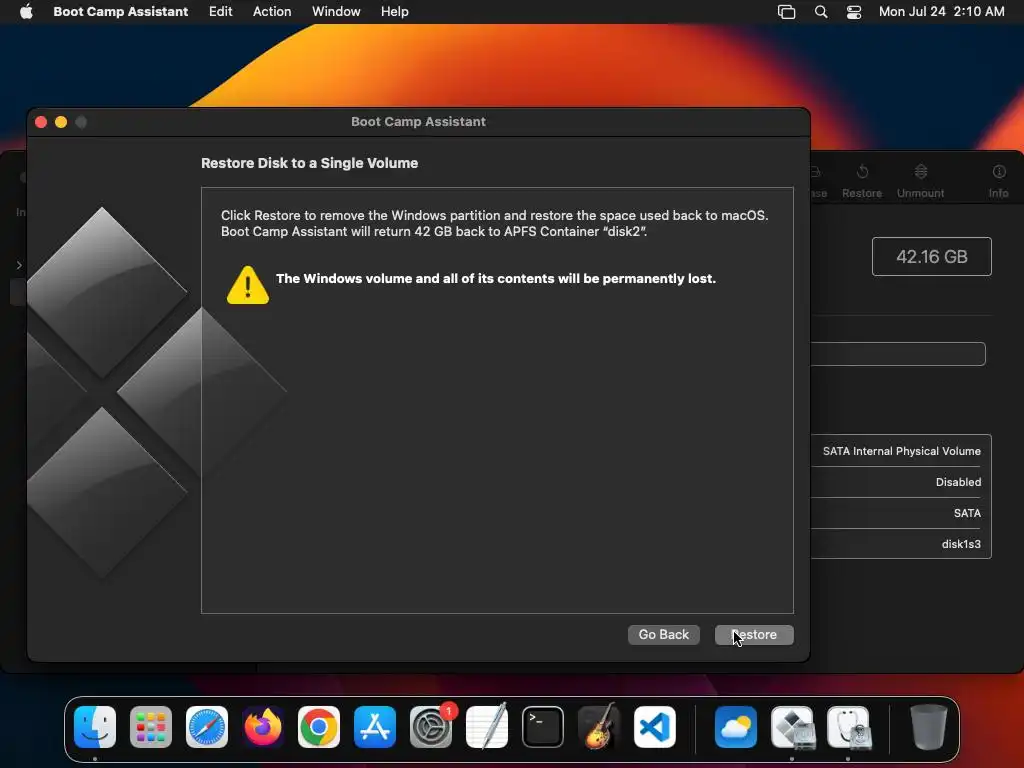The image size is (1024, 768).
Task: Open the Edit menu
Action: tap(220, 12)
